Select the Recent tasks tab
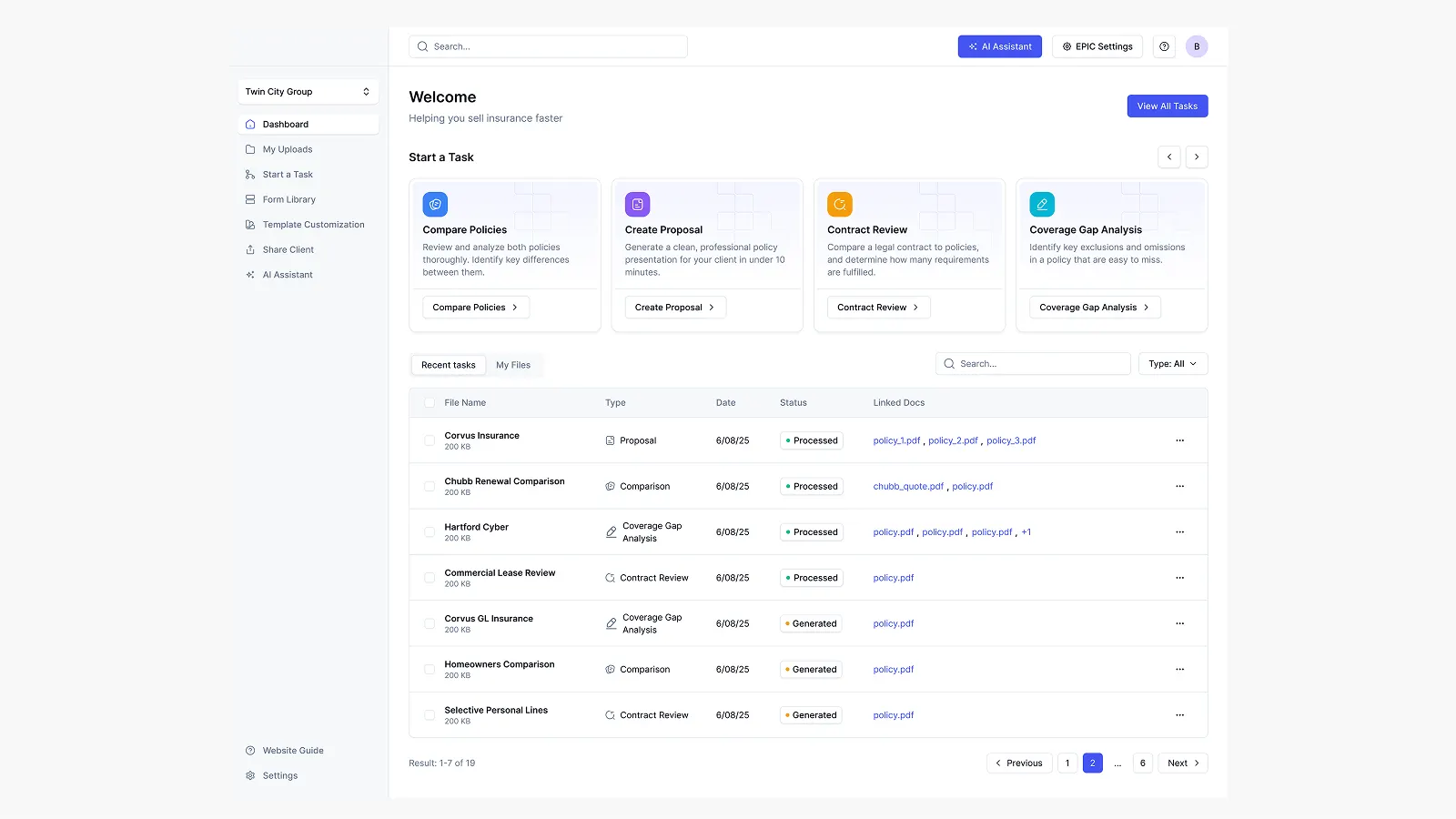 [x=449, y=365]
